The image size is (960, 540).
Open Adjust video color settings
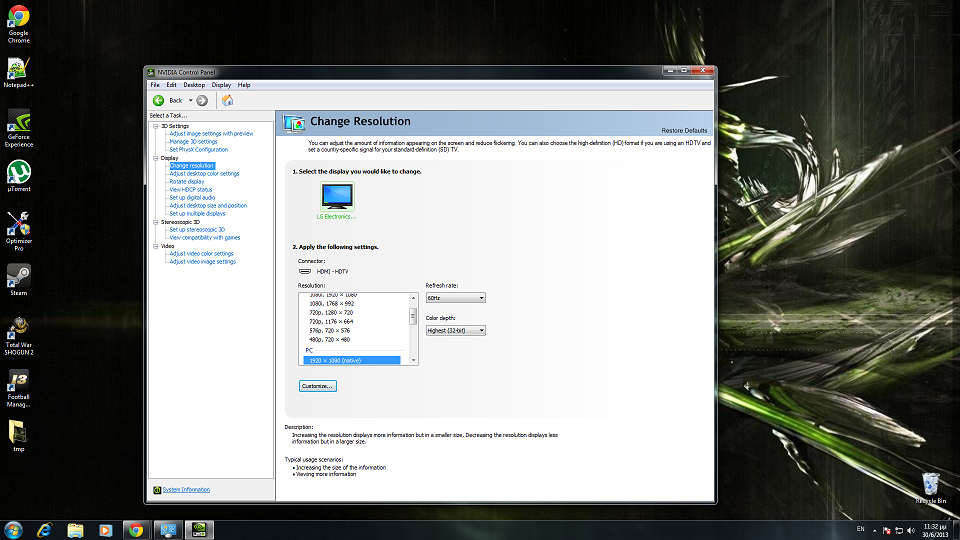(x=201, y=253)
